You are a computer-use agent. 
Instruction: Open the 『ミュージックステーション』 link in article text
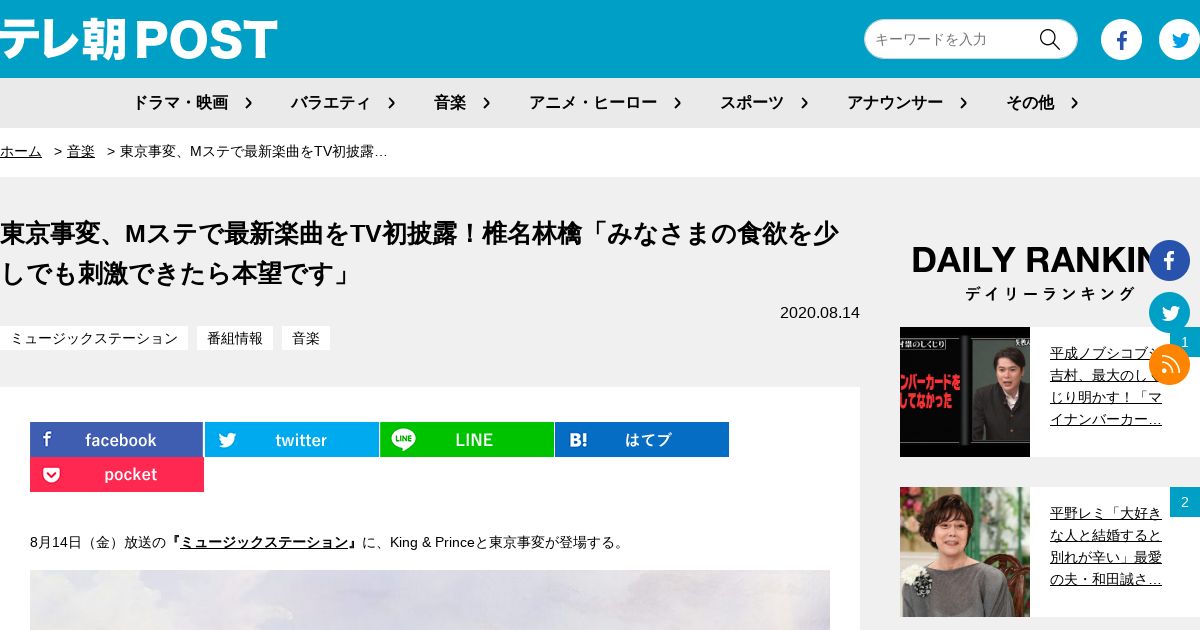[264, 542]
